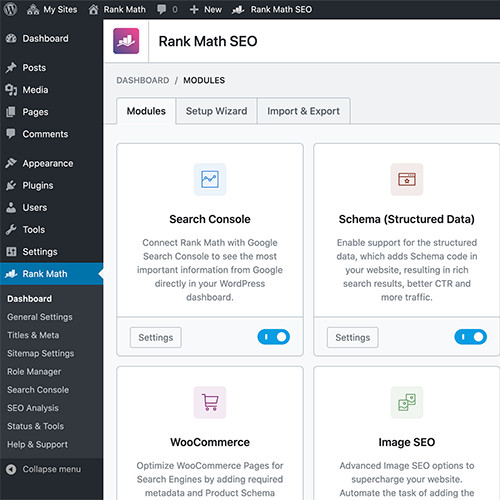Click the WooCommerce cart icon

210,402
